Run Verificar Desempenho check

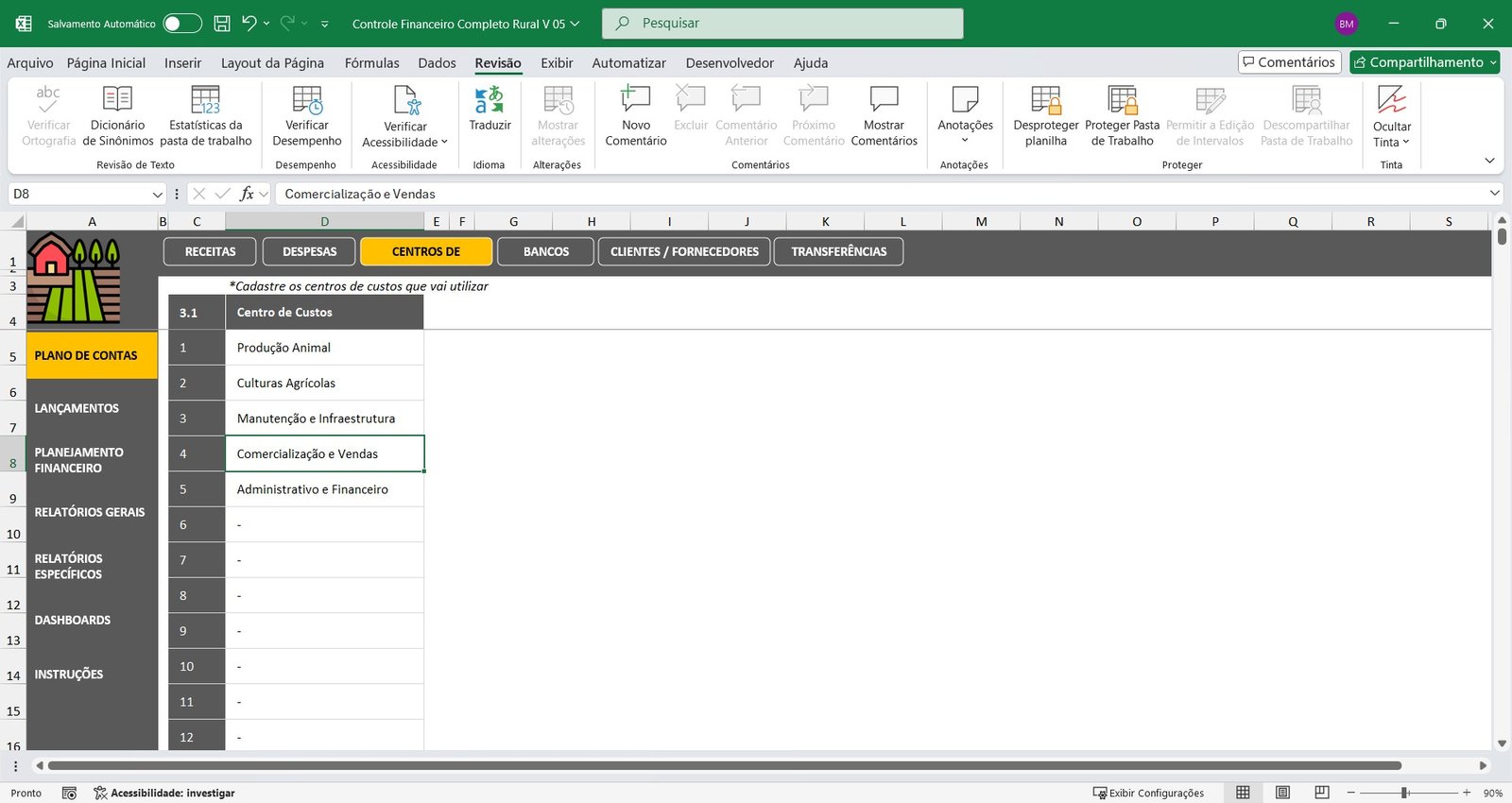pyautogui.click(x=307, y=102)
